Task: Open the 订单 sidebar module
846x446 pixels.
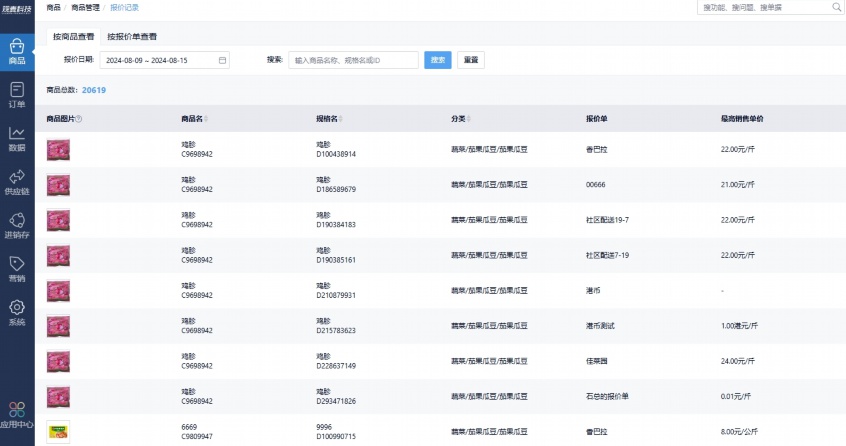Action: pyautogui.click(x=17, y=95)
